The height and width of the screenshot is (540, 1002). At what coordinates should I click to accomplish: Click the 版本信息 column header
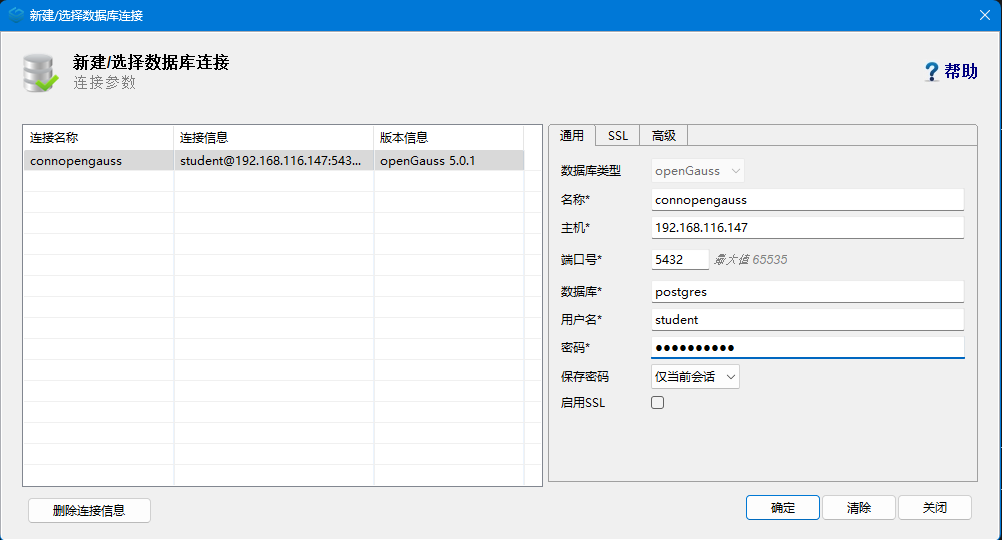[x=449, y=137]
